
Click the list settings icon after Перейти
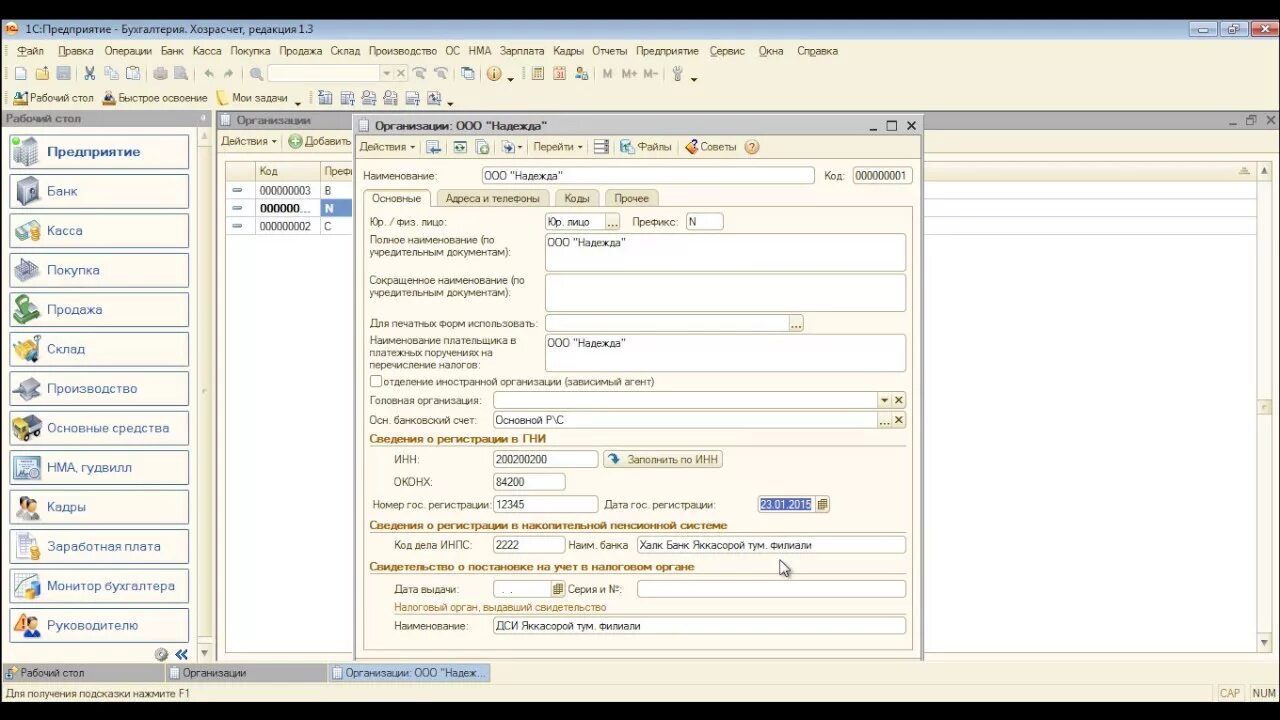601,147
